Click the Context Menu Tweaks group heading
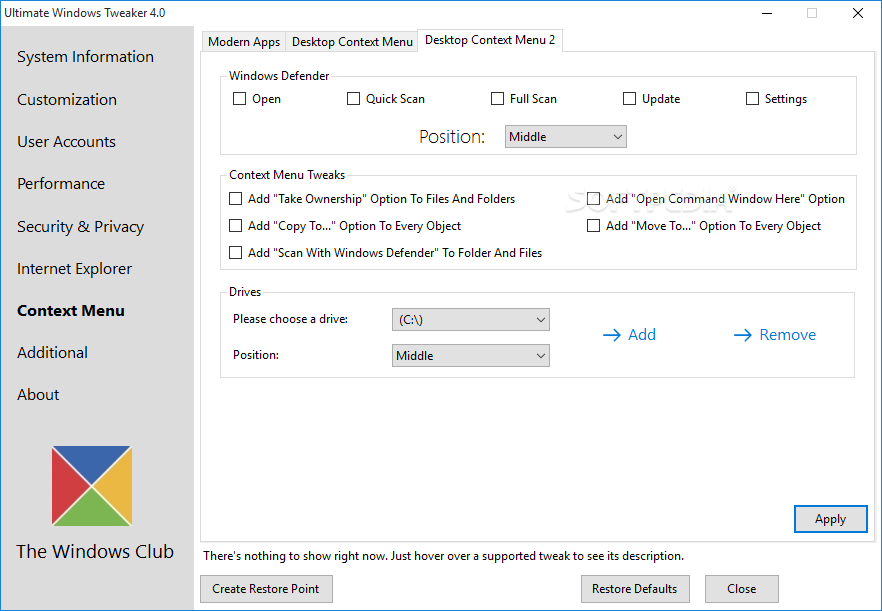 [287, 175]
